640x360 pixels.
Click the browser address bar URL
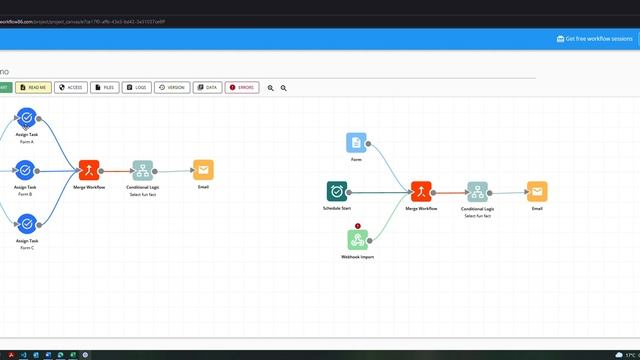pos(82,22)
